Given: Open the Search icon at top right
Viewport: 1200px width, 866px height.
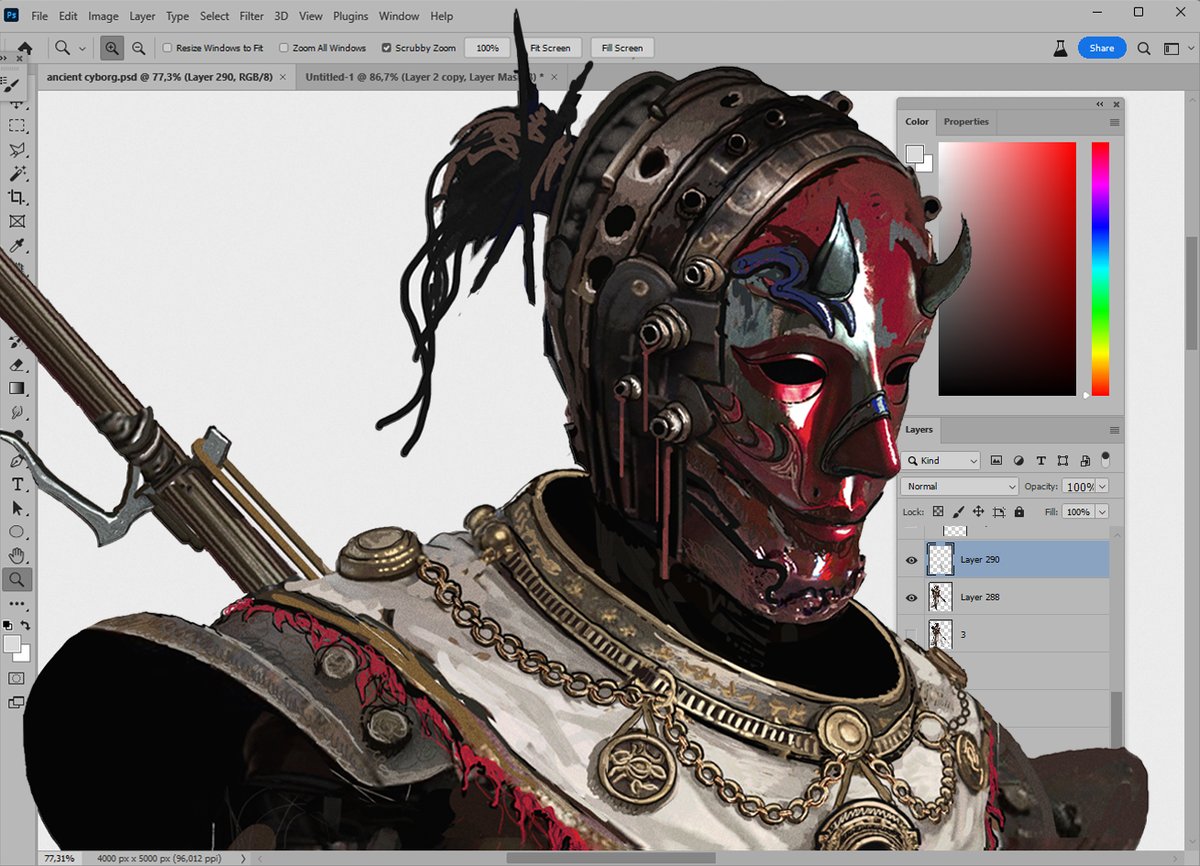Looking at the screenshot, I should click(x=1145, y=48).
